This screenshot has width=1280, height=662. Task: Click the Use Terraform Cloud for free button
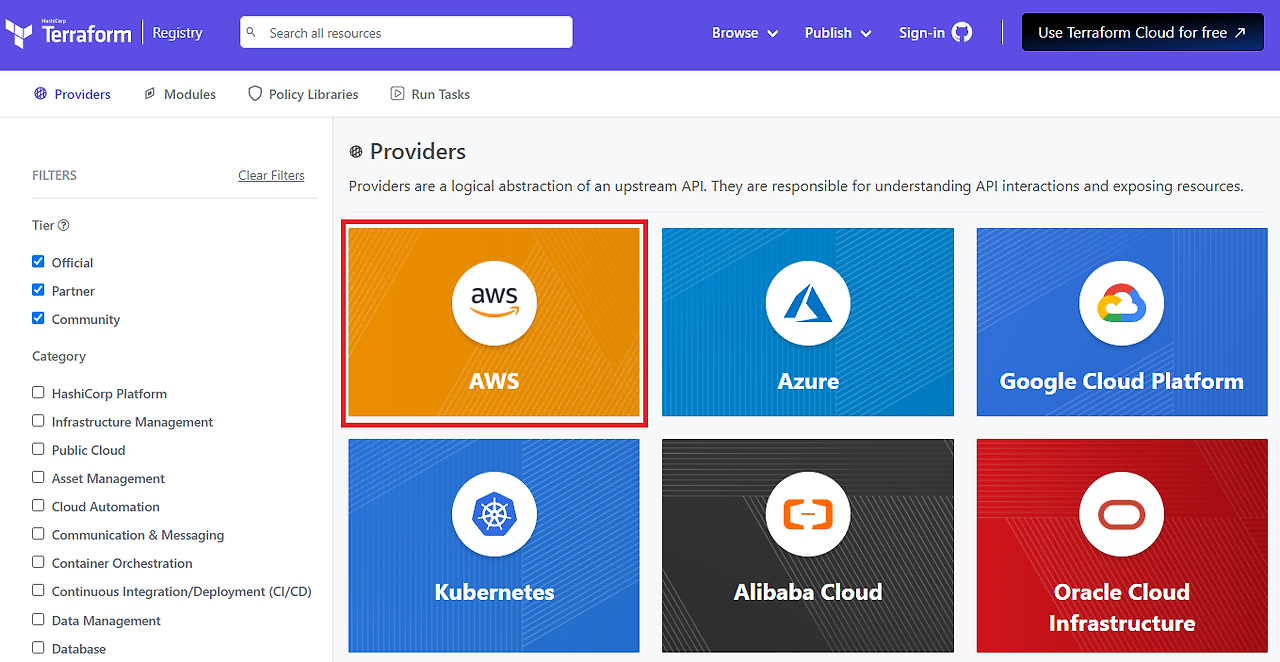1142,31
